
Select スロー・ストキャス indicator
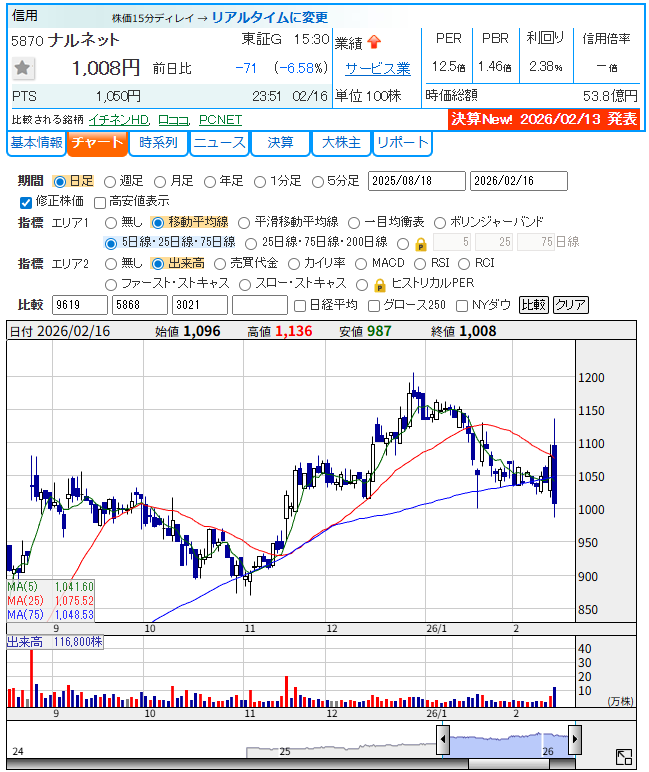pos(244,284)
